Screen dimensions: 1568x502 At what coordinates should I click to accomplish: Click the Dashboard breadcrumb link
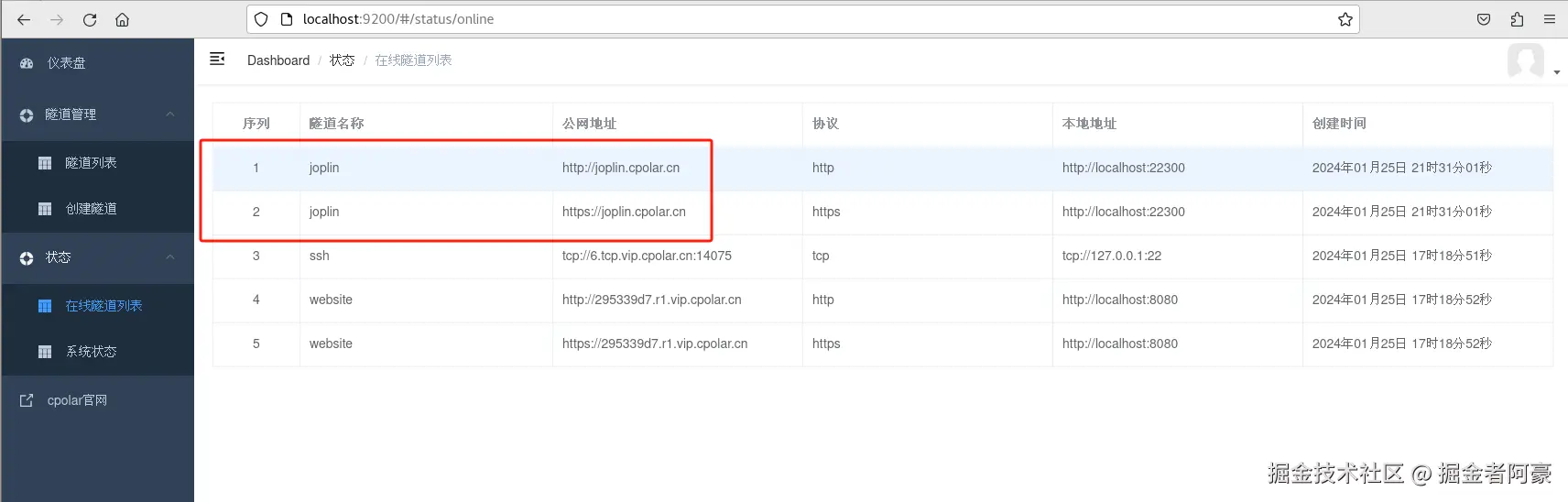tap(278, 60)
